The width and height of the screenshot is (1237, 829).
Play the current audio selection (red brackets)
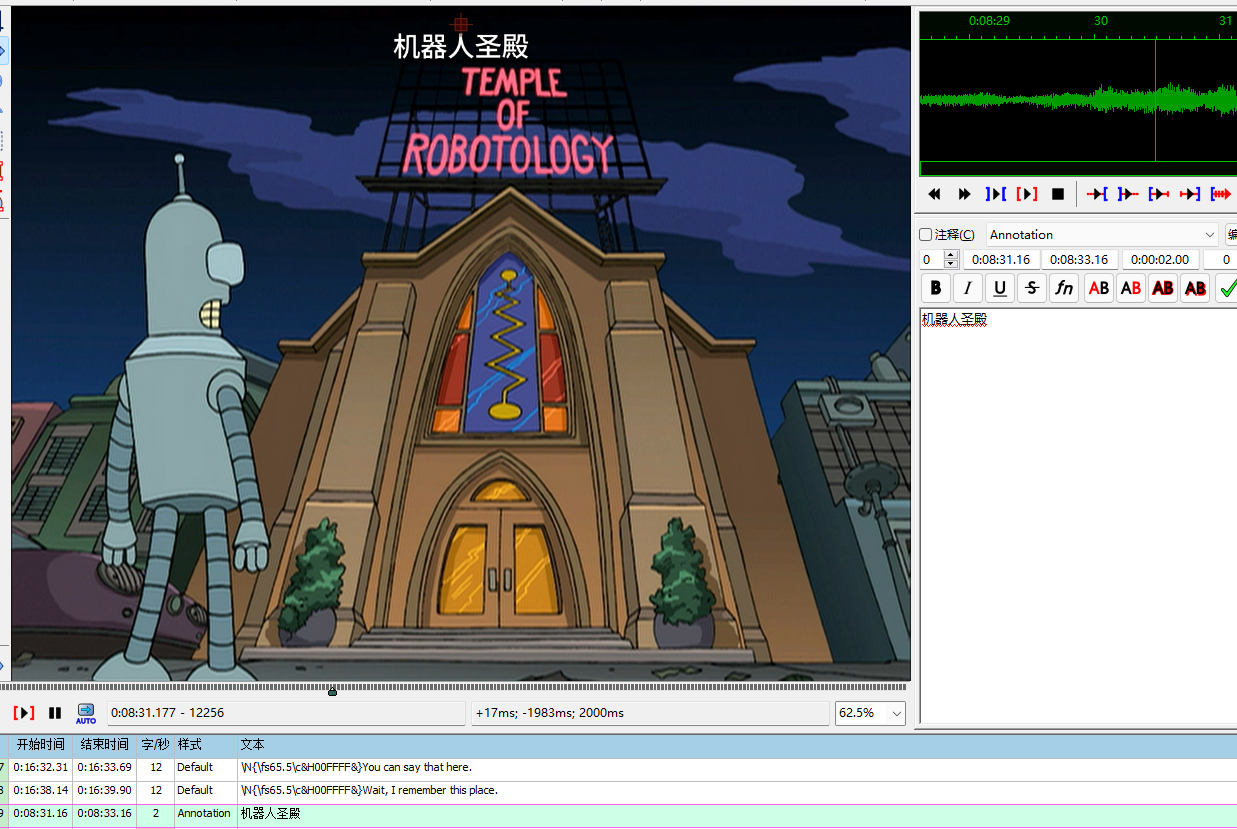(x=1026, y=194)
